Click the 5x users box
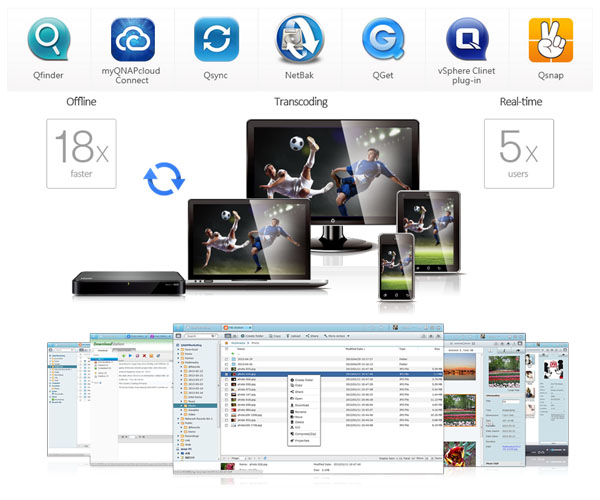 click(x=518, y=153)
